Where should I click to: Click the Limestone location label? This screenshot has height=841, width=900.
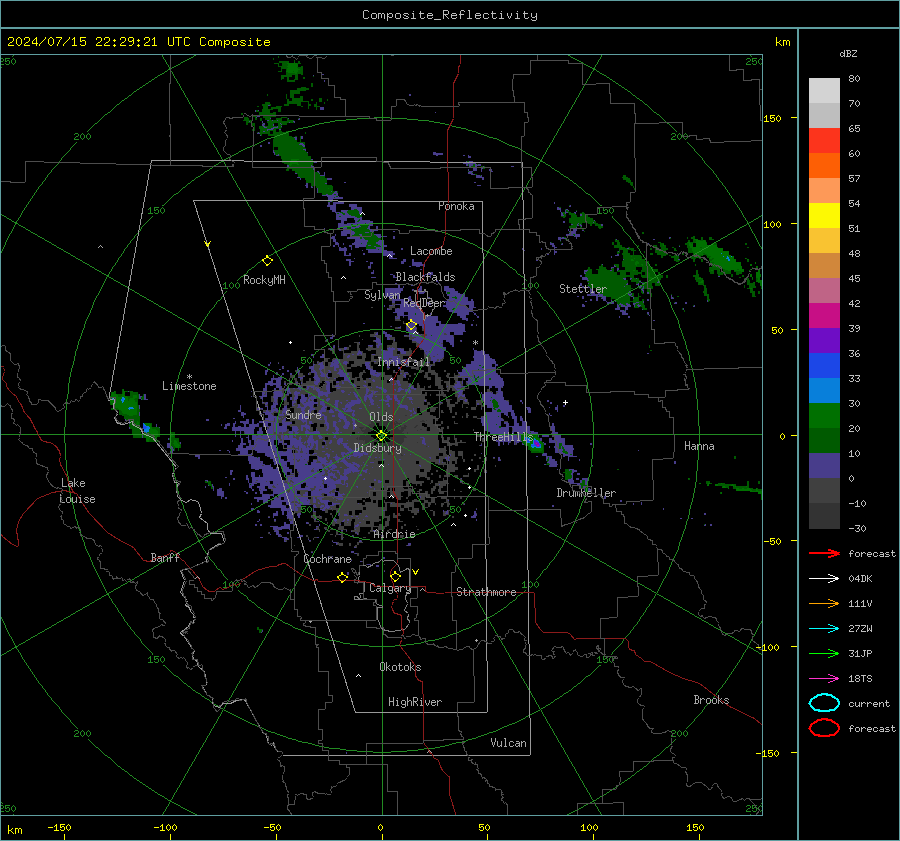pyautogui.click(x=189, y=386)
